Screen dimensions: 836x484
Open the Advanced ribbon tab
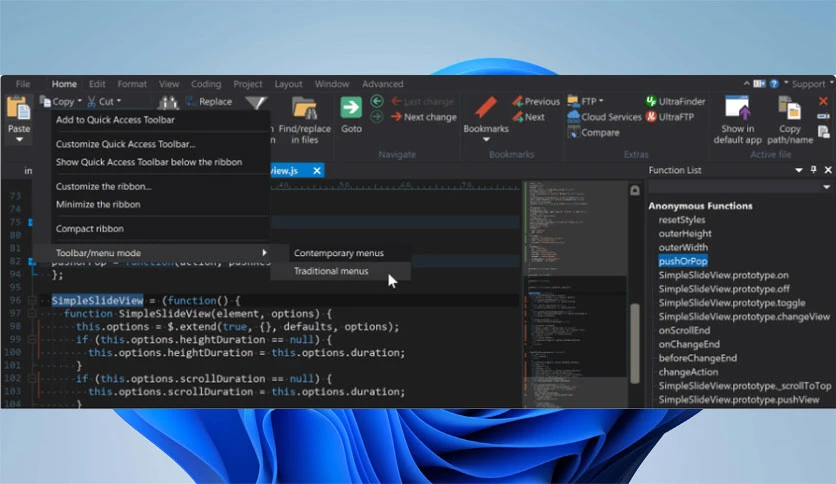coord(382,84)
